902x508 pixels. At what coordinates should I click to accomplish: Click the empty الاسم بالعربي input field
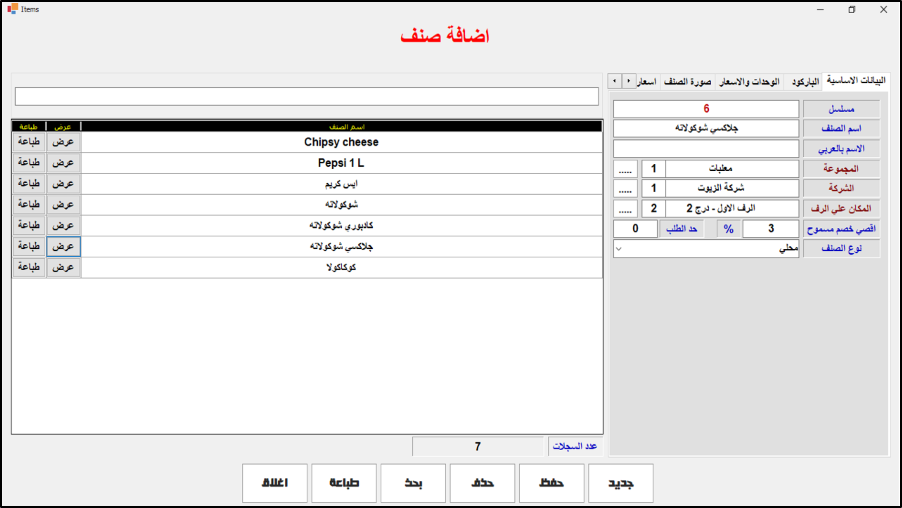point(706,148)
